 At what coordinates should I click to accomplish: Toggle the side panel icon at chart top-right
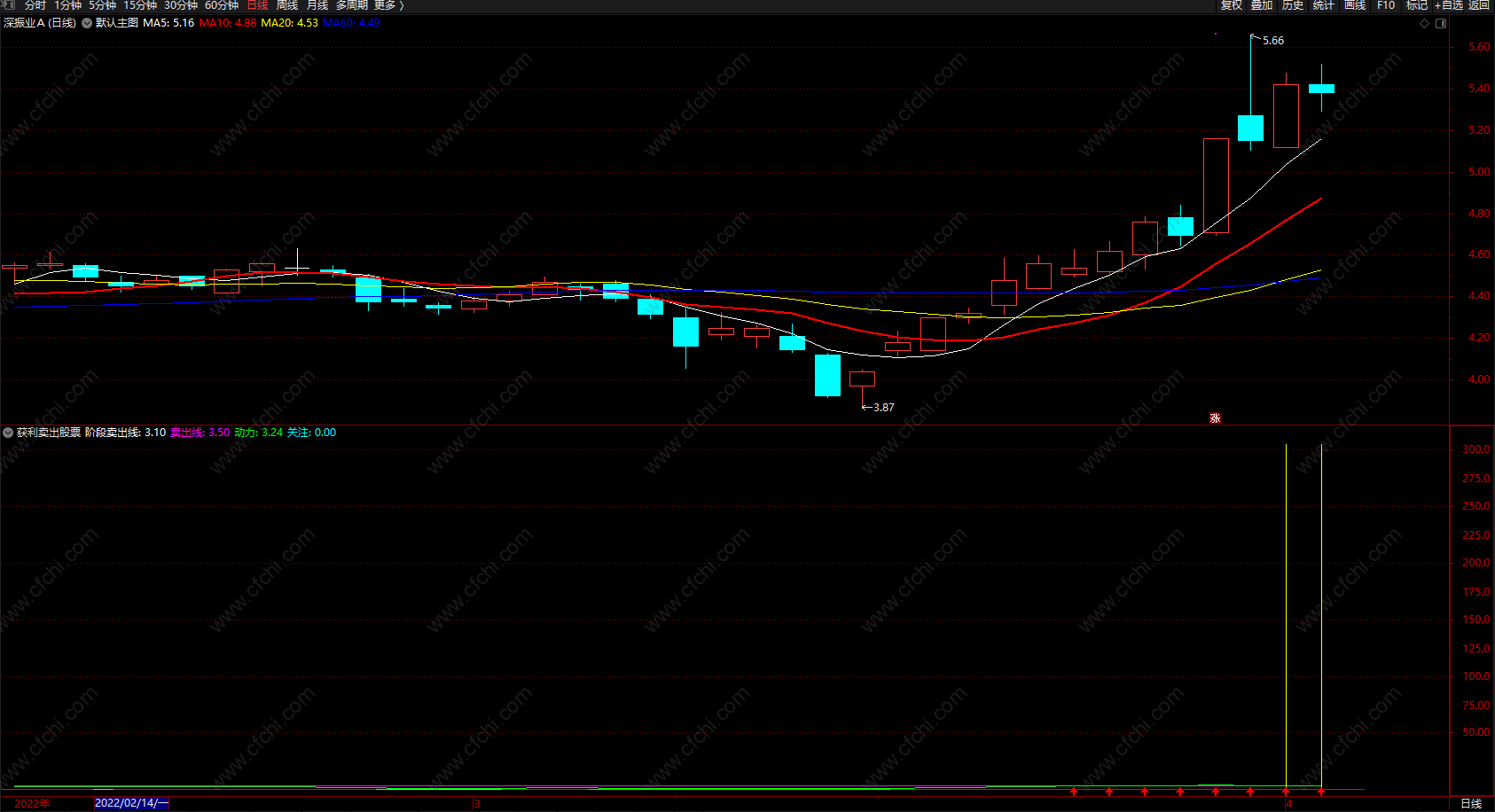[1441, 24]
